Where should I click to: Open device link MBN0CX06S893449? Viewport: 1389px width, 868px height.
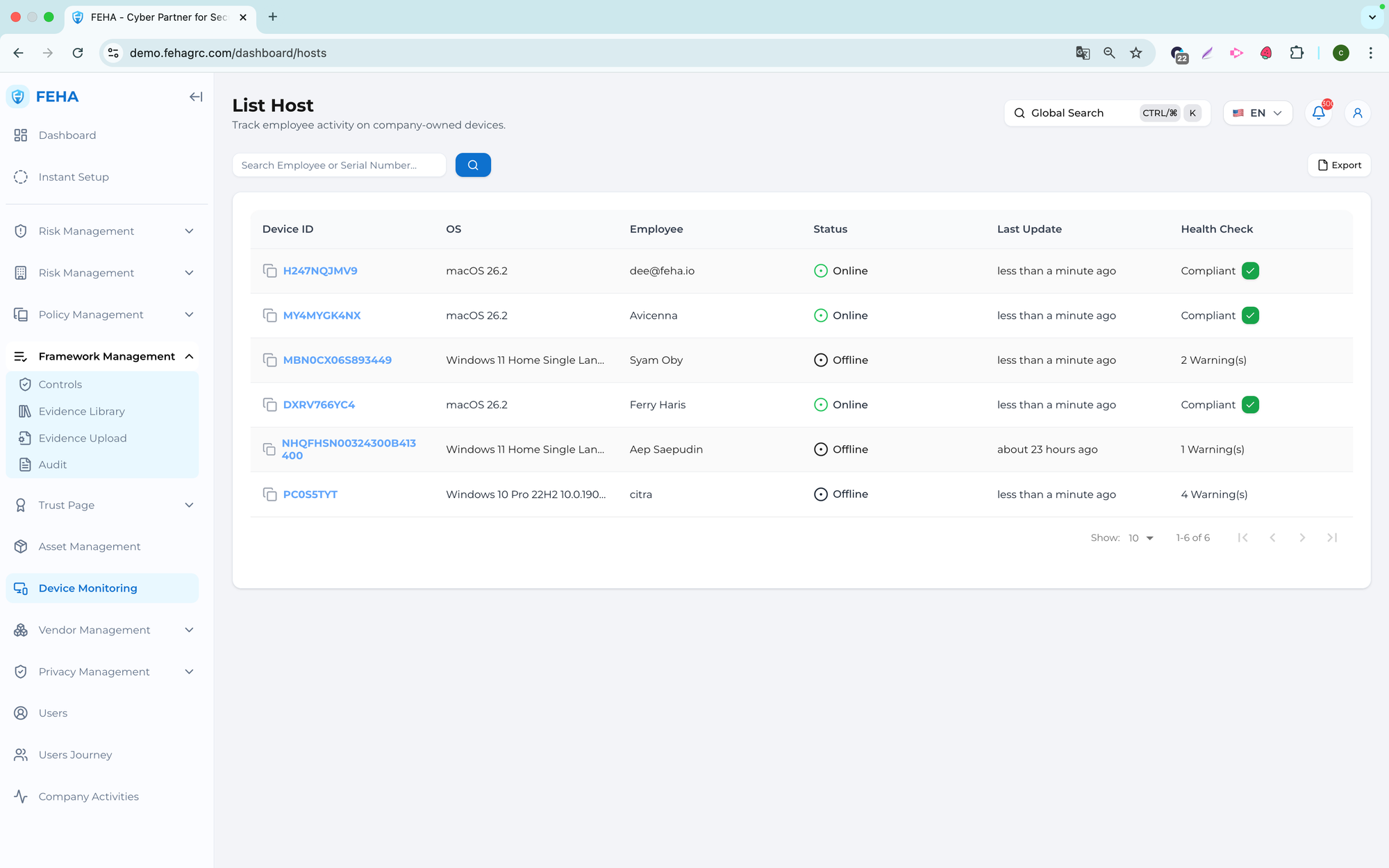click(x=337, y=360)
